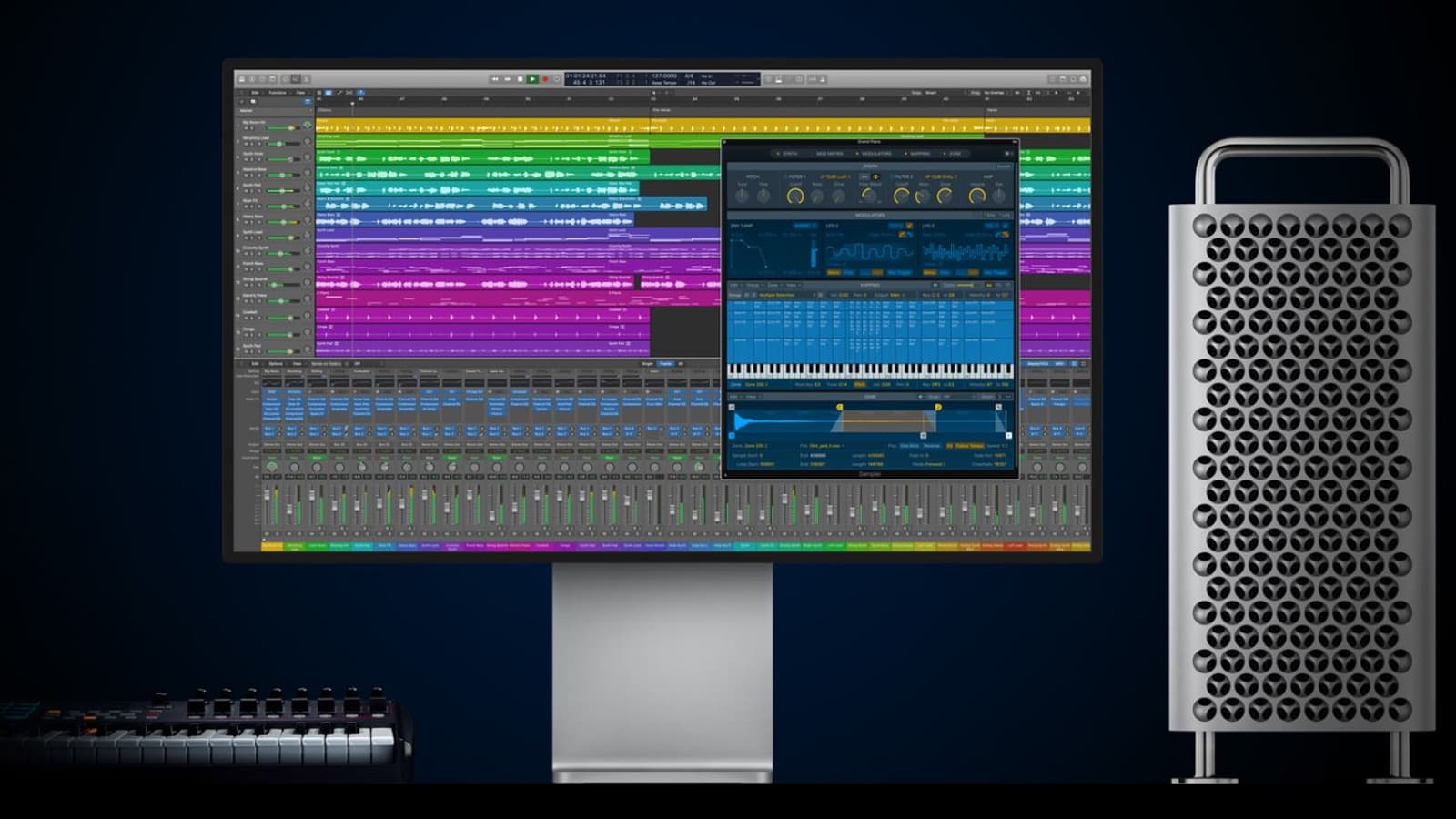Viewport: 1456px width, 819px height.
Task: Switch to the Mapping tab in Sampler
Action: click(x=919, y=154)
